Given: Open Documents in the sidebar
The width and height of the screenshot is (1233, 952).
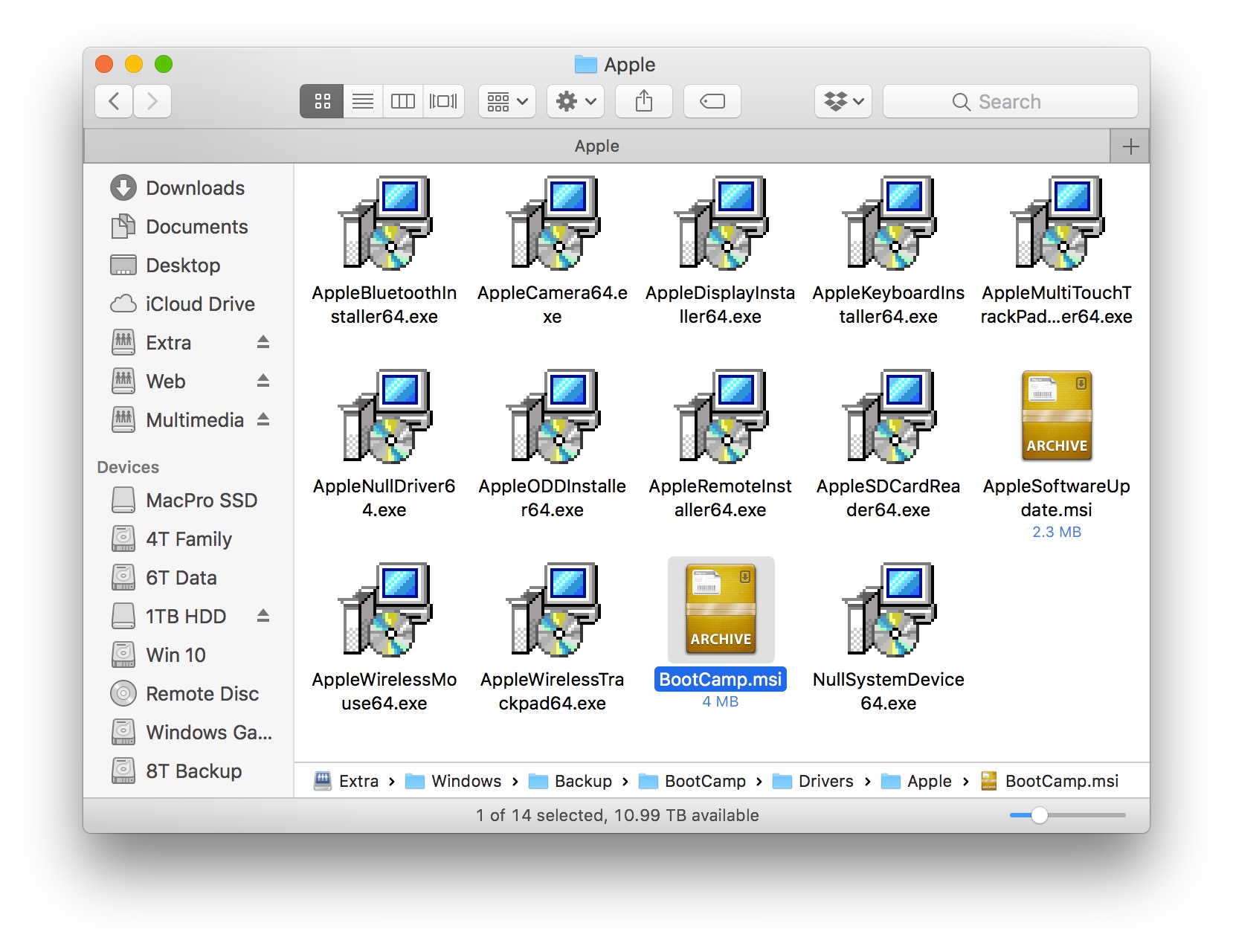Looking at the screenshot, I should [x=179, y=227].
